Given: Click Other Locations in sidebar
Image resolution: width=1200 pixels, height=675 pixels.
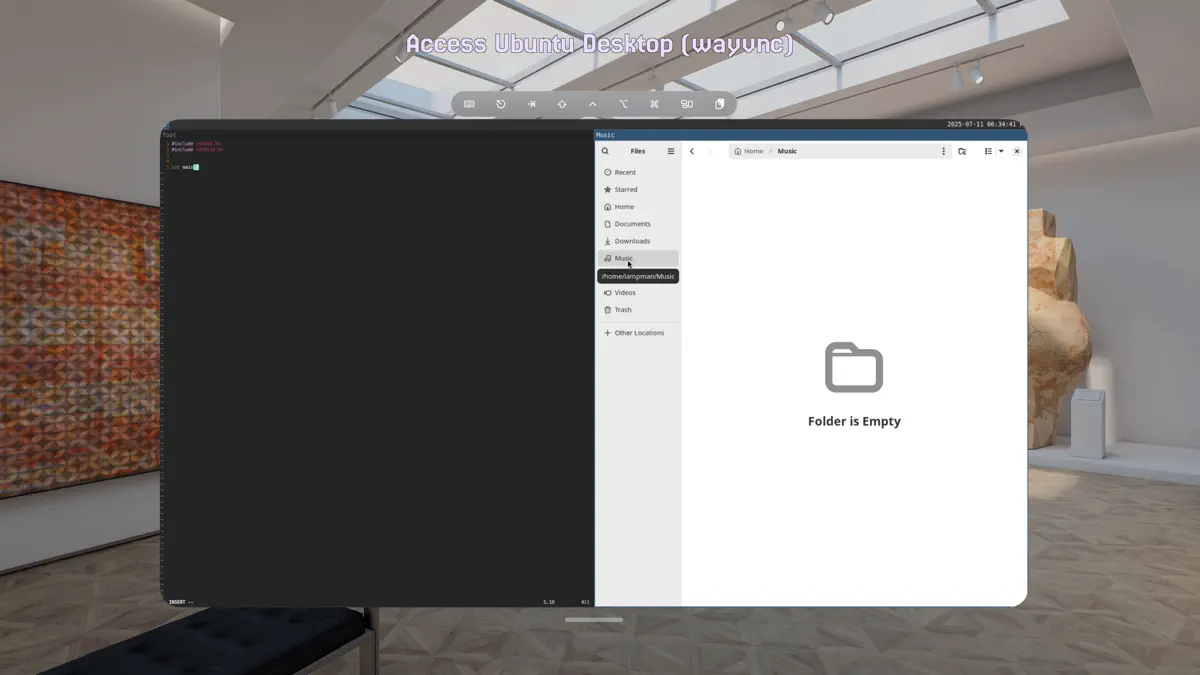Looking at the screenshot, I should click(639, 332).
